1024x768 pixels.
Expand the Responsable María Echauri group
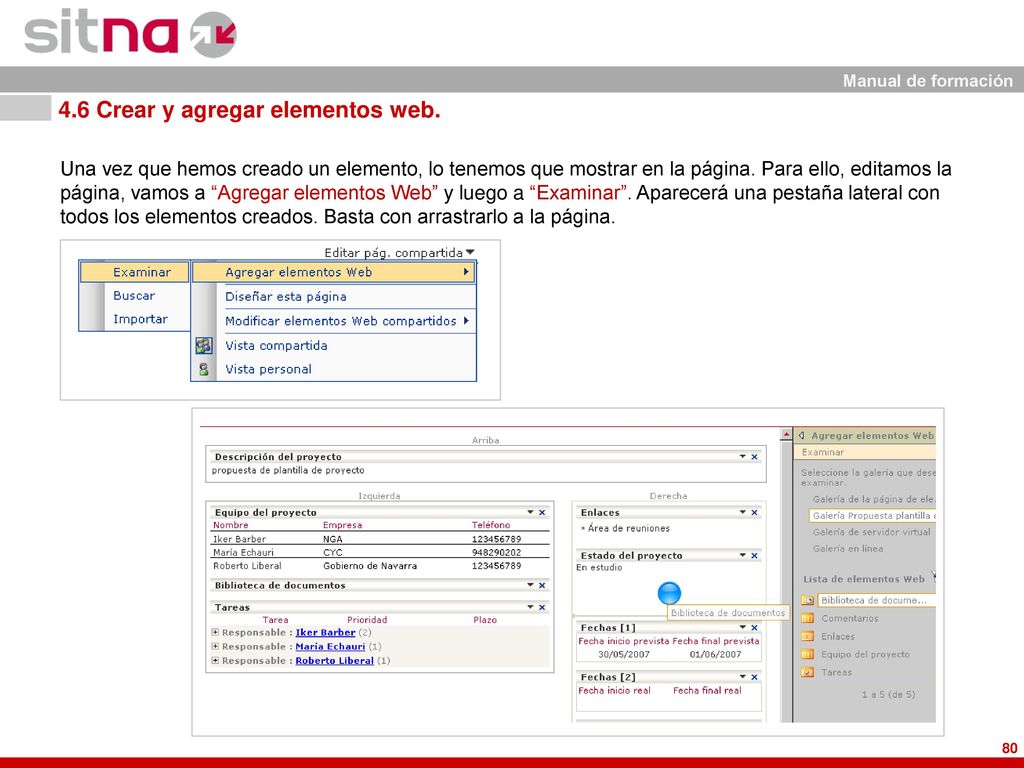tap(215, 647)
